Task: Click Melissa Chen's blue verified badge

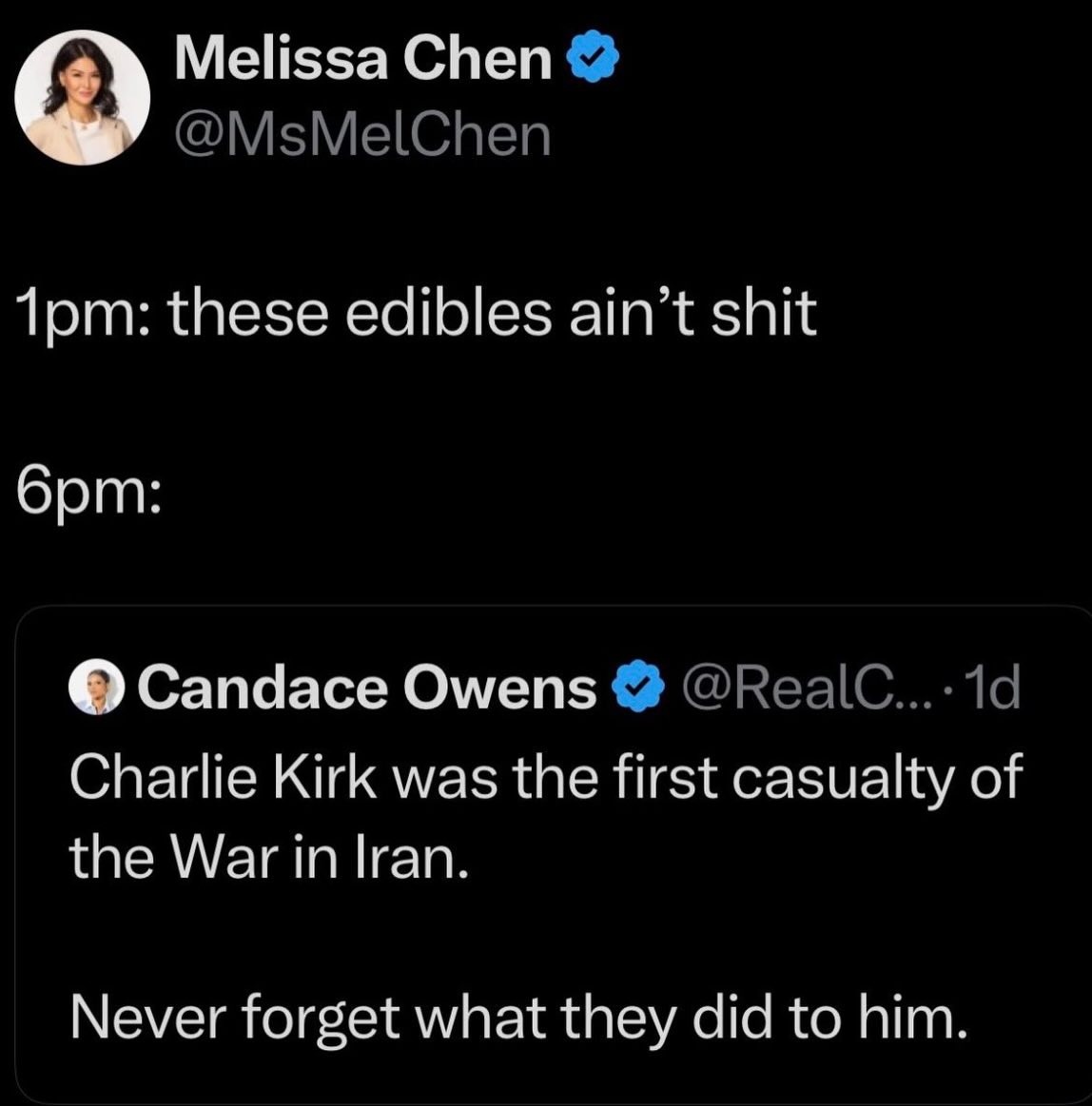Action: pos(594,63)
